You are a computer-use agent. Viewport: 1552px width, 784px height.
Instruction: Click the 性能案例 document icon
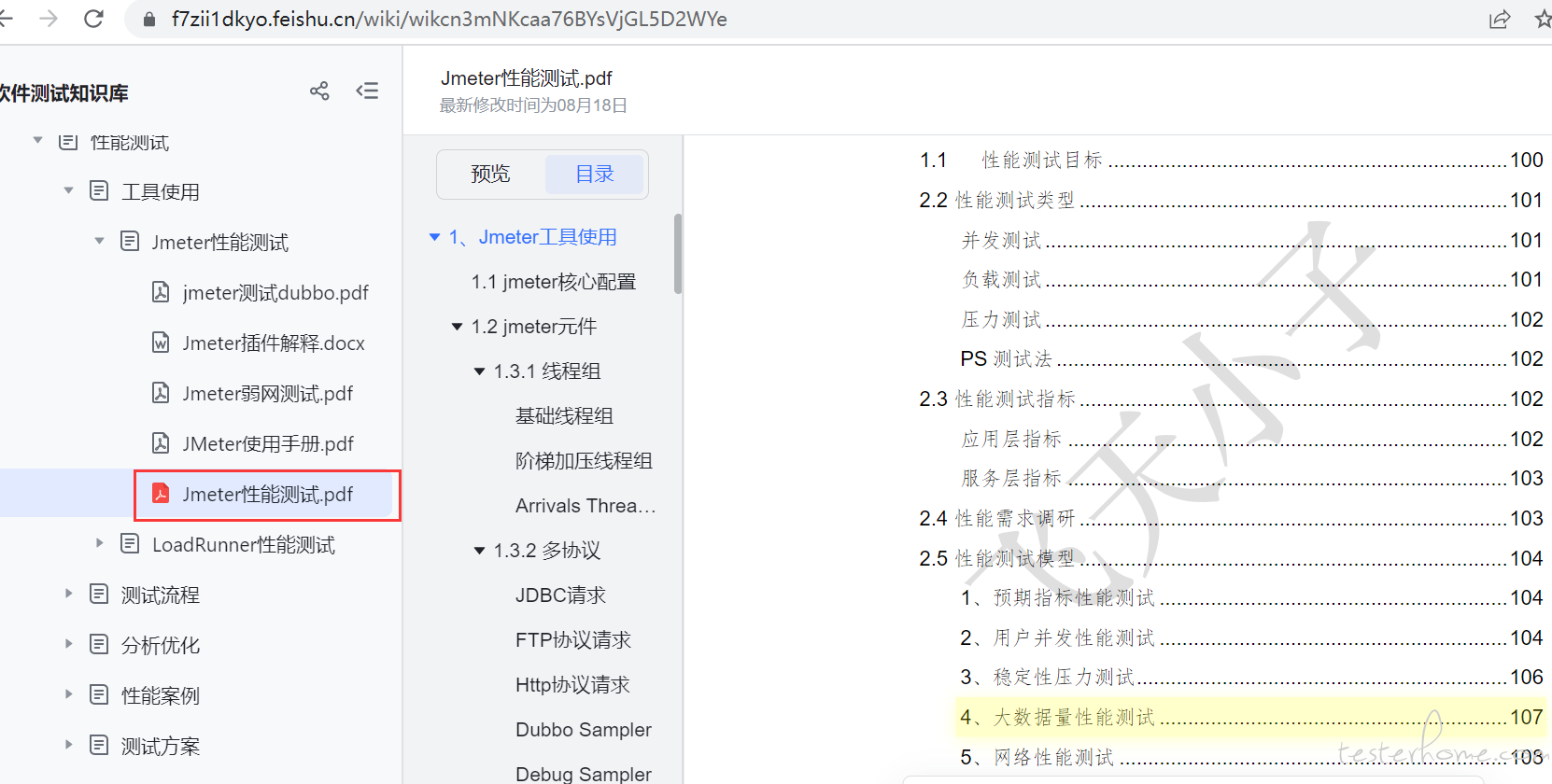point(99,695)
